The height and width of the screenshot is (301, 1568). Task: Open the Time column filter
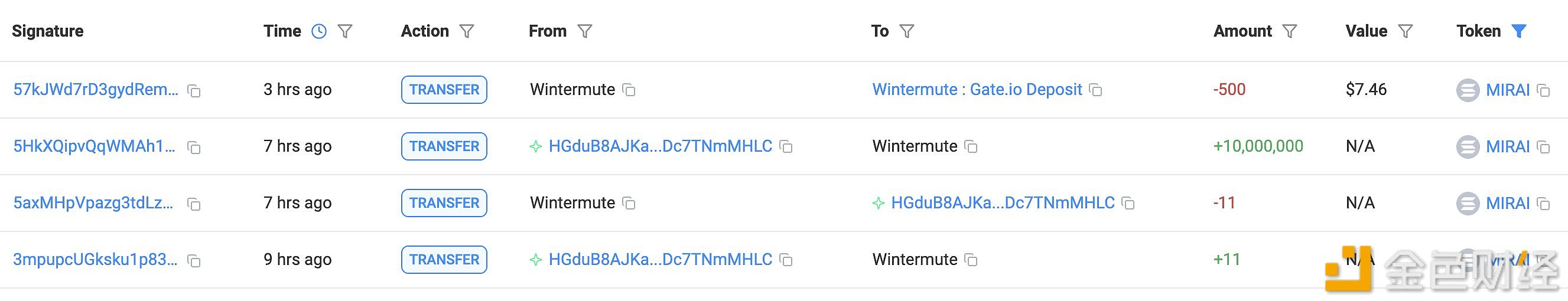[x=345, y=31]
